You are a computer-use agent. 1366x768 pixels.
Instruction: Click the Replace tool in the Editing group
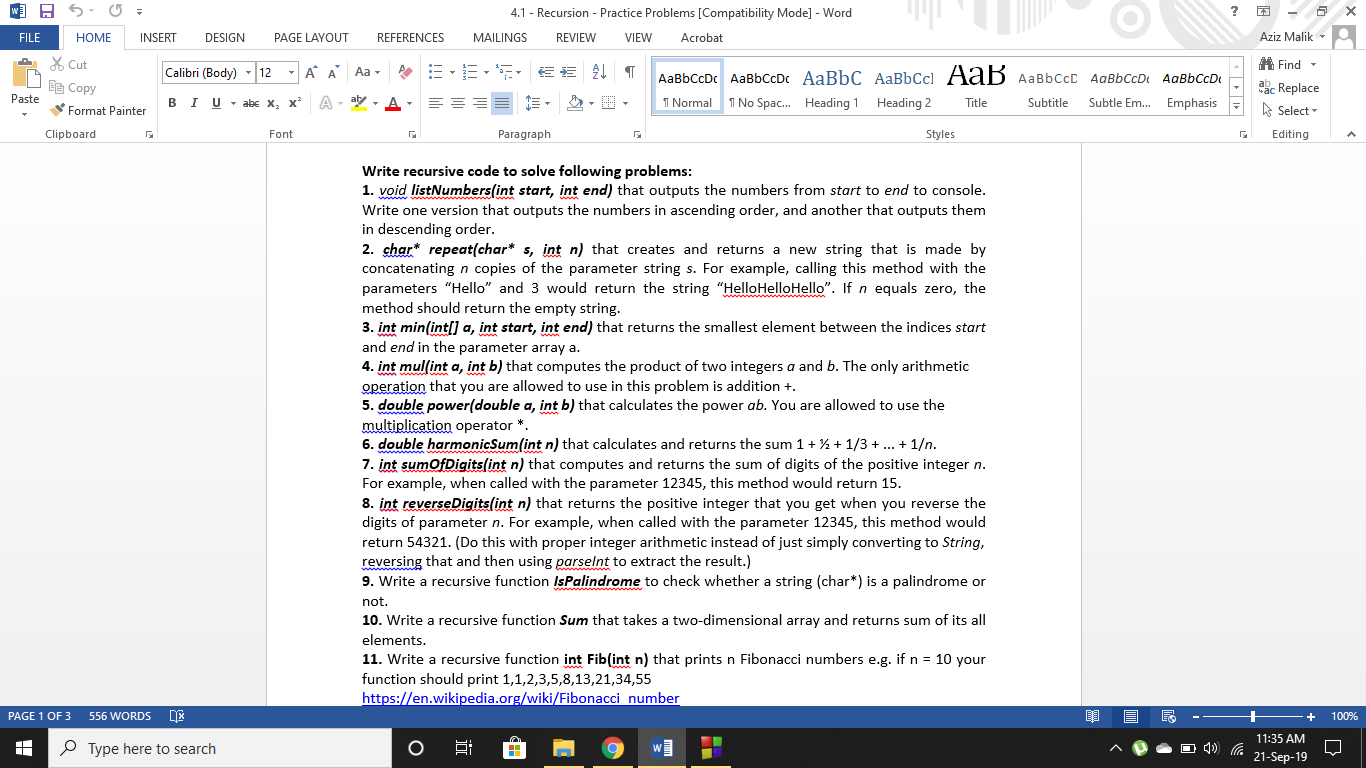[x=1289, y=88]
